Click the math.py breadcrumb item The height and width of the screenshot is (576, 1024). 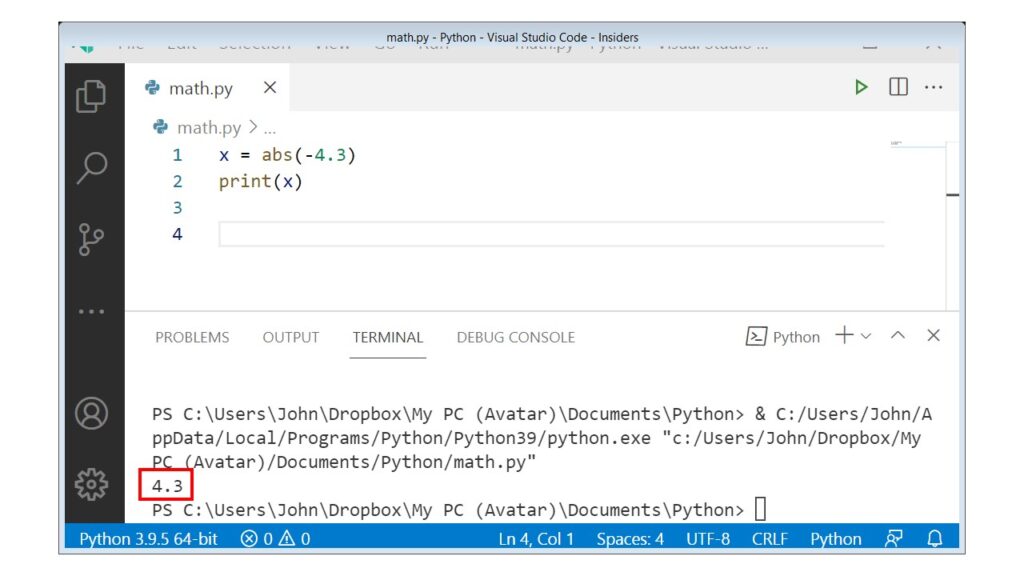click(x=209, y=127)
